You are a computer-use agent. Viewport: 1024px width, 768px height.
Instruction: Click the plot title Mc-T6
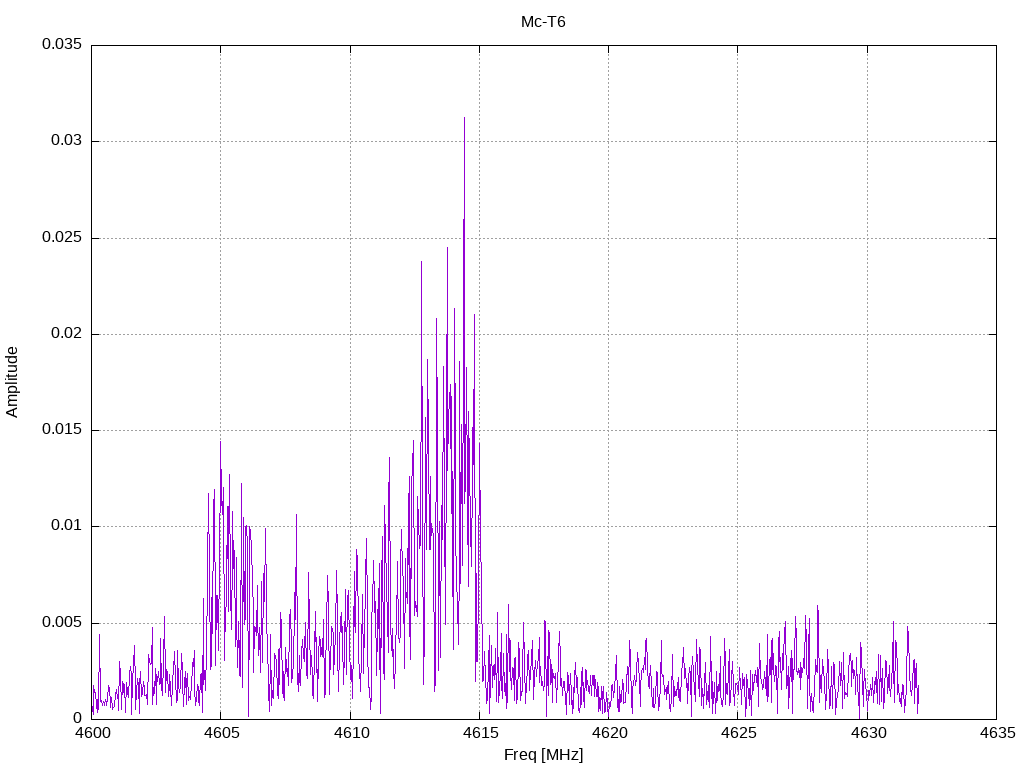(x=543, y=22)
